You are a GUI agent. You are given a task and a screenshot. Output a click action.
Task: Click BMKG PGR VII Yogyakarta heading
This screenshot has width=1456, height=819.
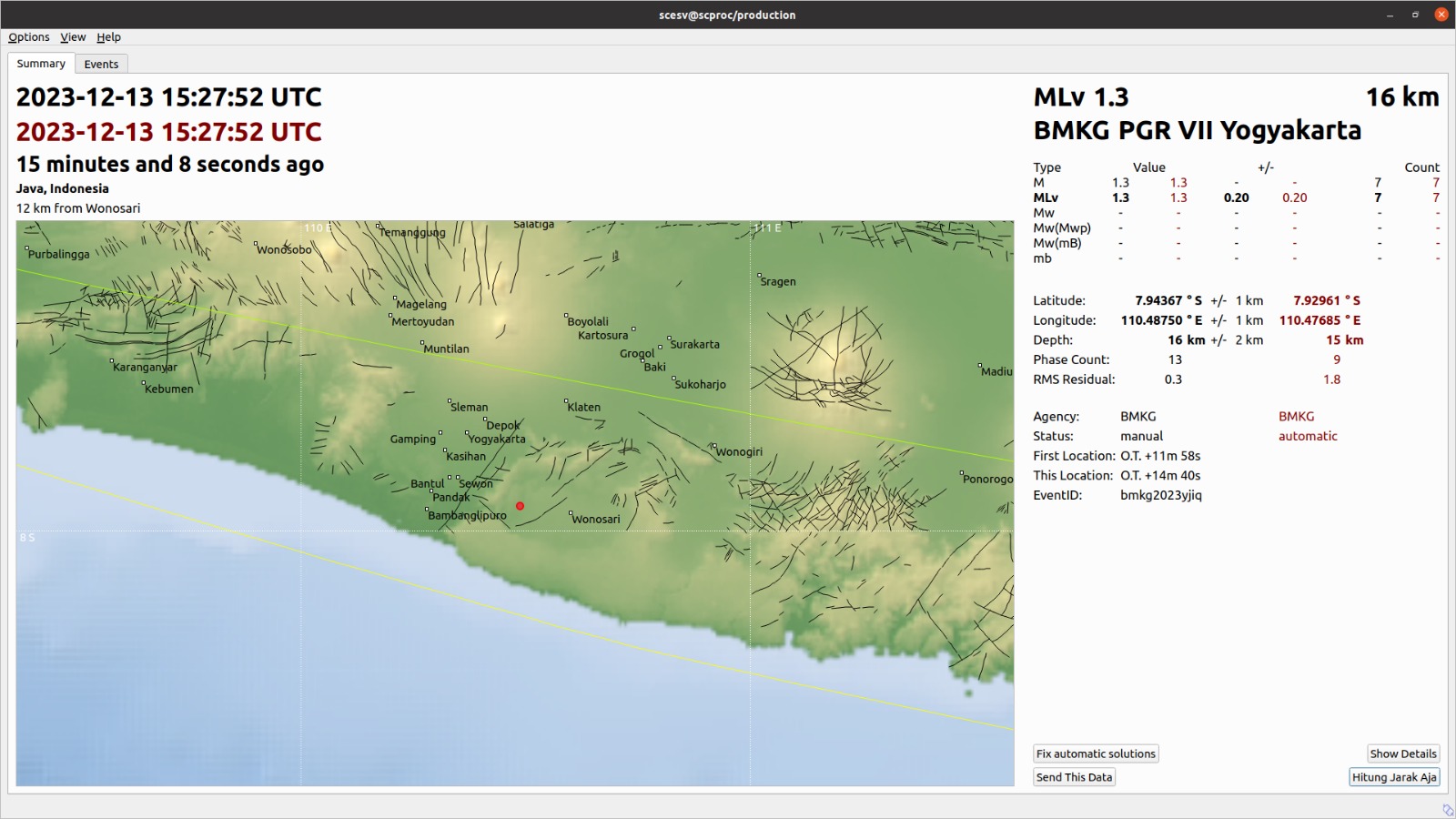(x=1198, y=130)
